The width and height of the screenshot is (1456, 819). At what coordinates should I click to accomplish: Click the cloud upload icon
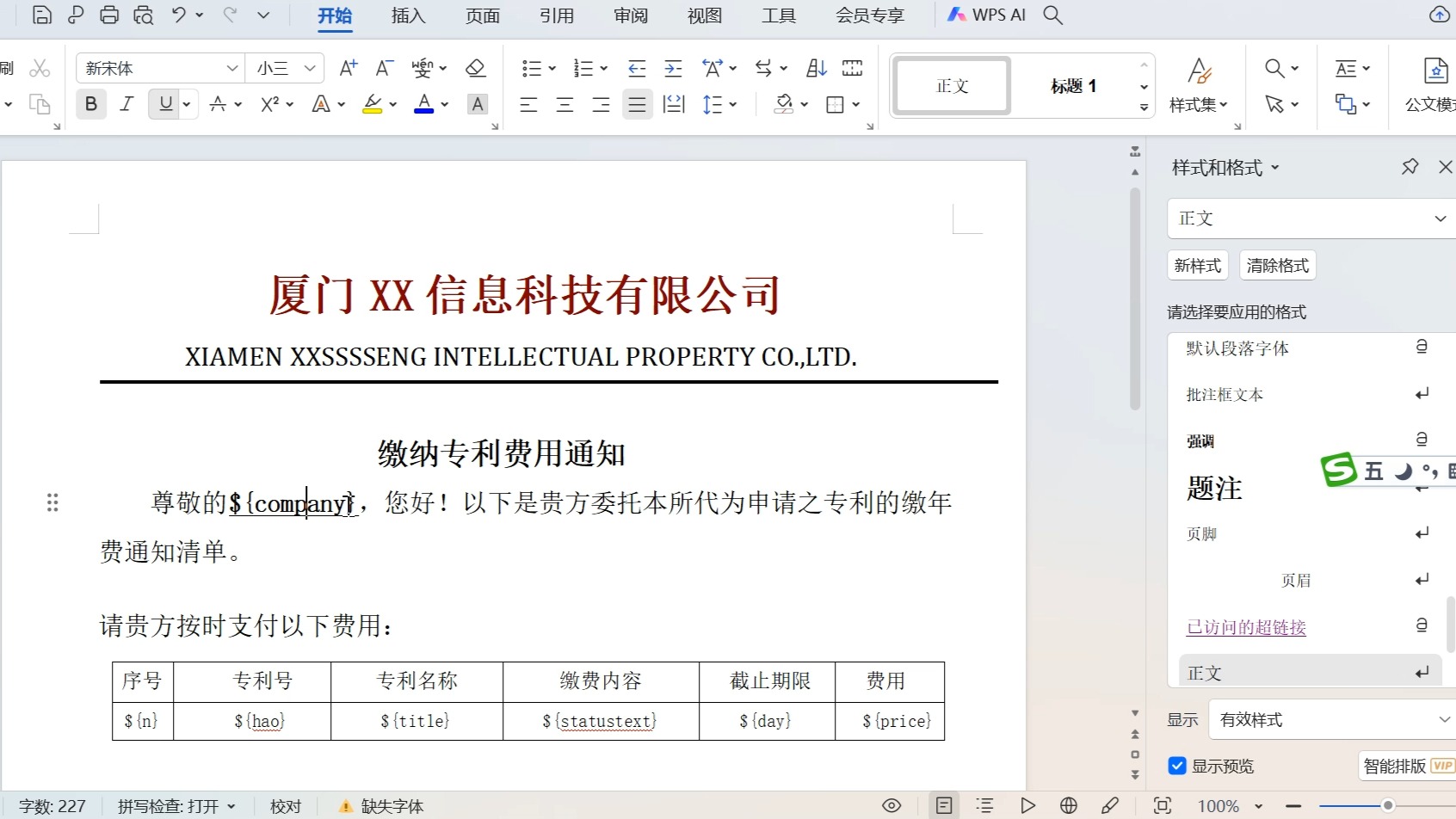[x=1439, y=15]
